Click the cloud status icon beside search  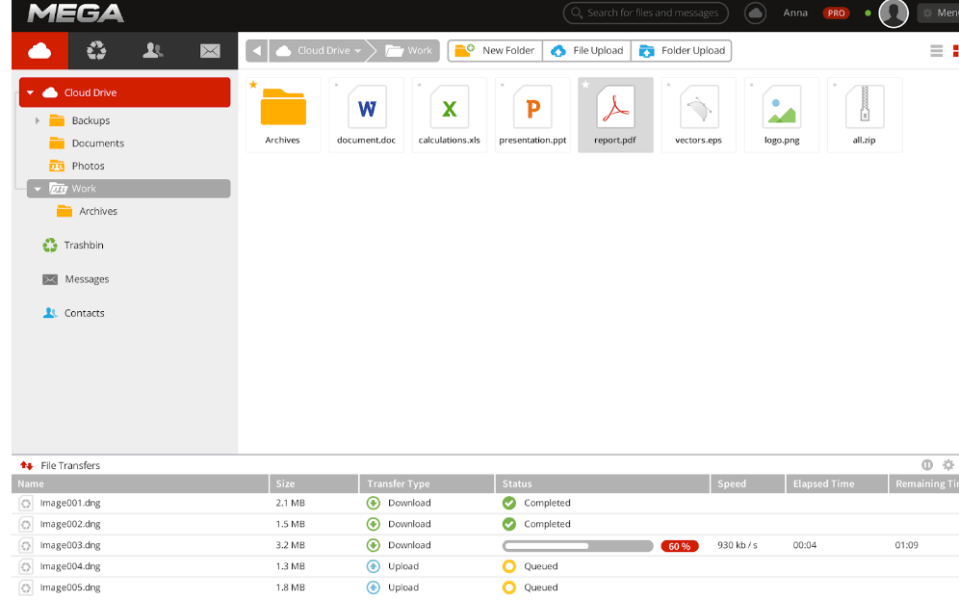point(756,13)
